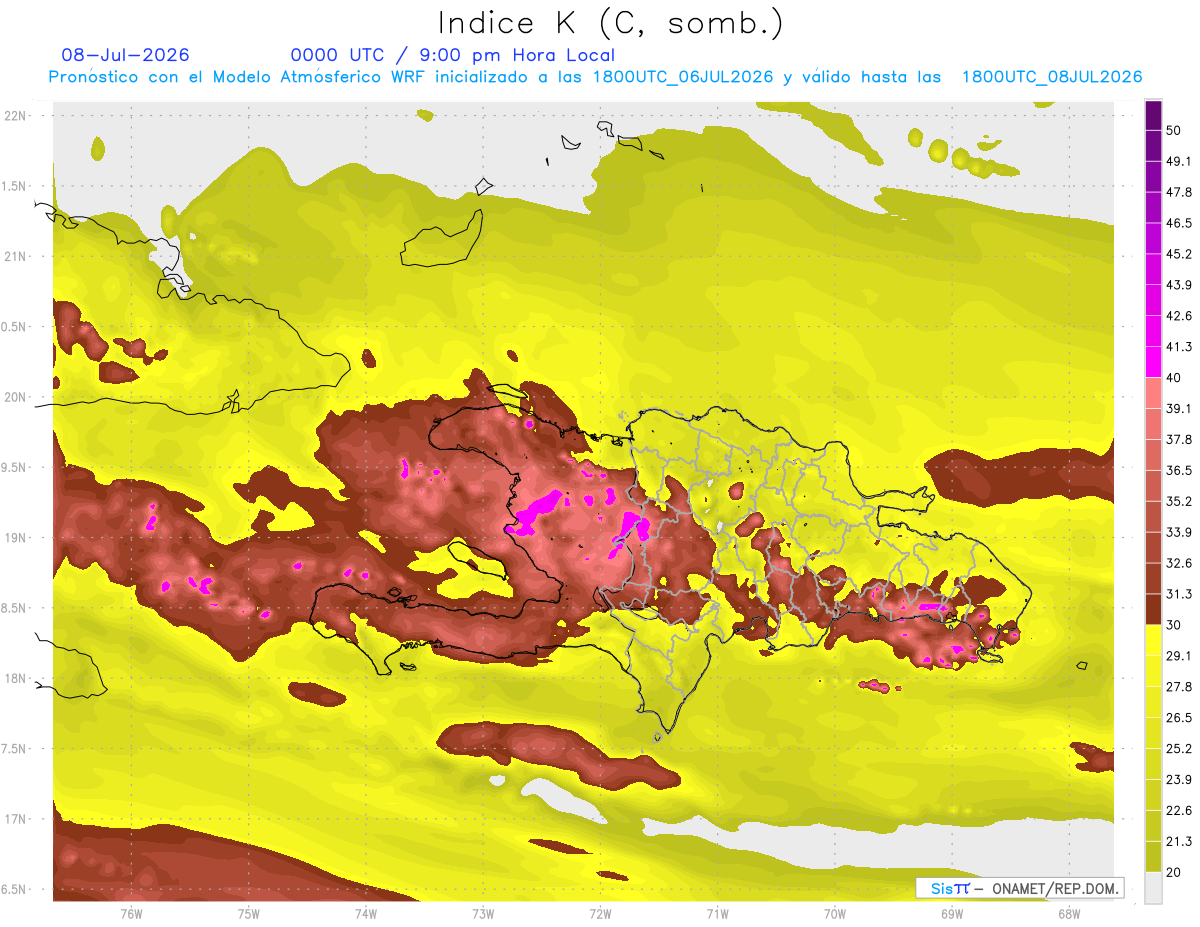The height and width of the screenshot is (927, 1200).
Task: Click the "76W" longitude axis label
Action: pyautogui.click(x=131, y=914)
